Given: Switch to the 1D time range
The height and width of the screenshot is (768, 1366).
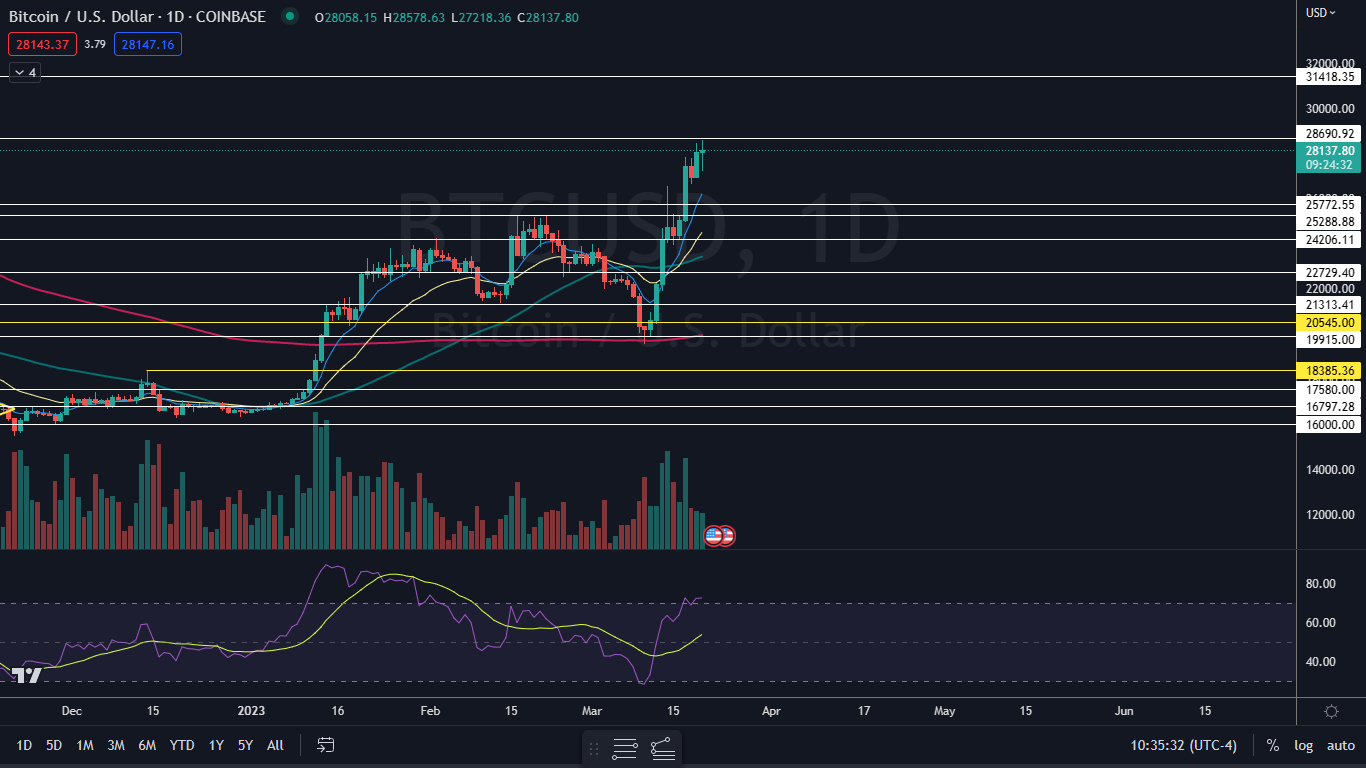Looking at the screenshot, I should click(25, 745).
